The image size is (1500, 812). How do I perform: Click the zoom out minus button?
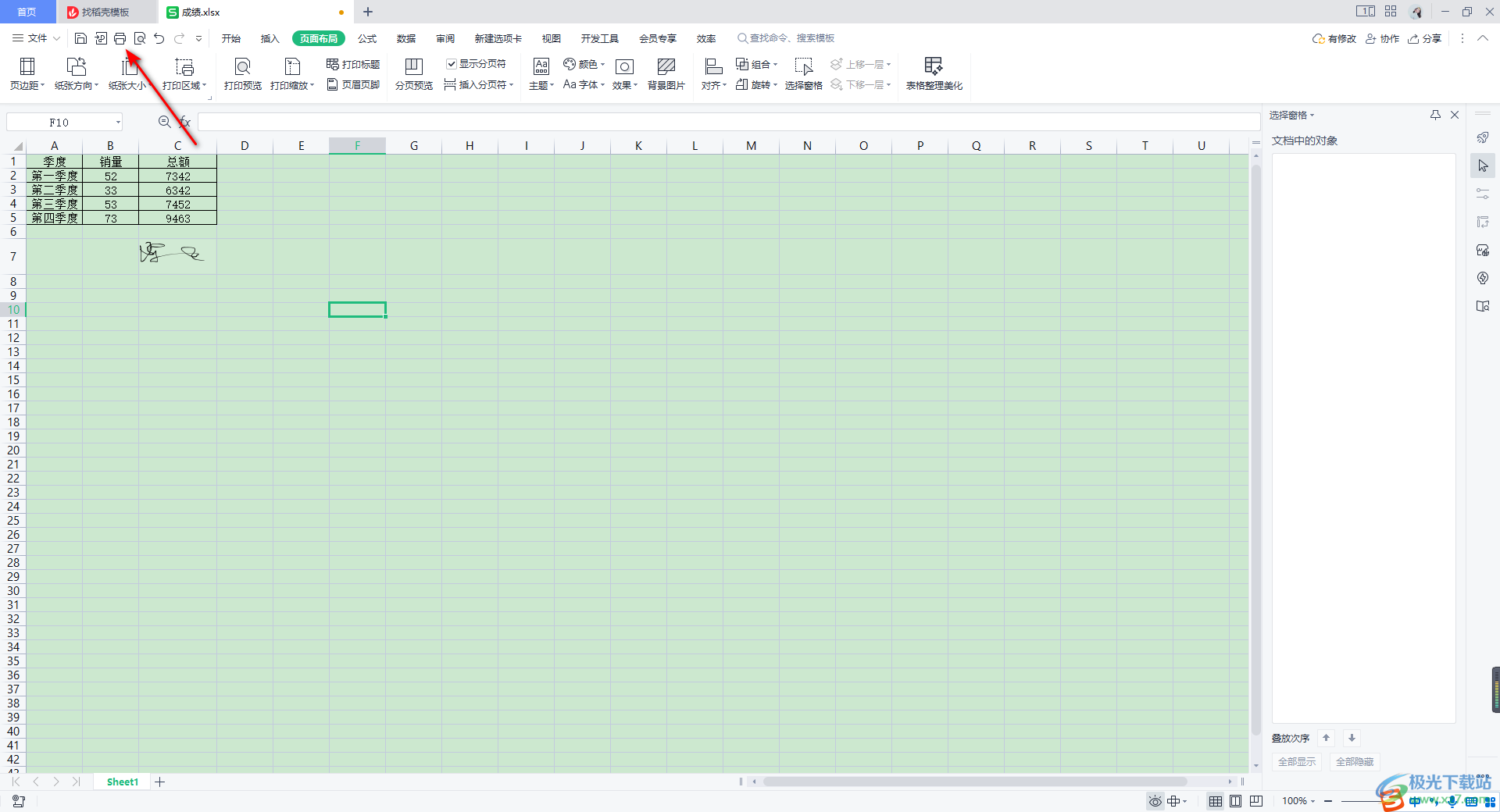1328,801
